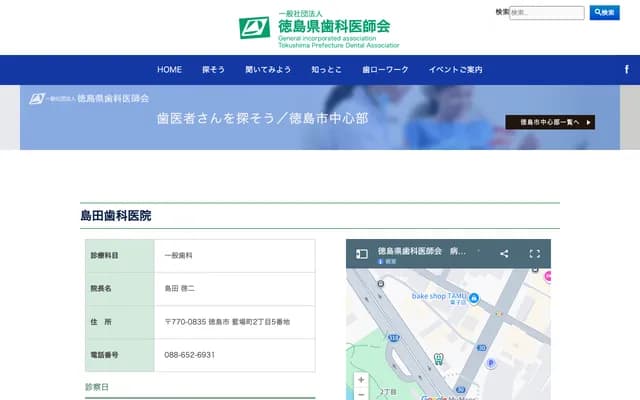The width and height of the screenshot is (640, 400).
Task: Open the Facebook page icon
Action: click(x=627, y=69)
